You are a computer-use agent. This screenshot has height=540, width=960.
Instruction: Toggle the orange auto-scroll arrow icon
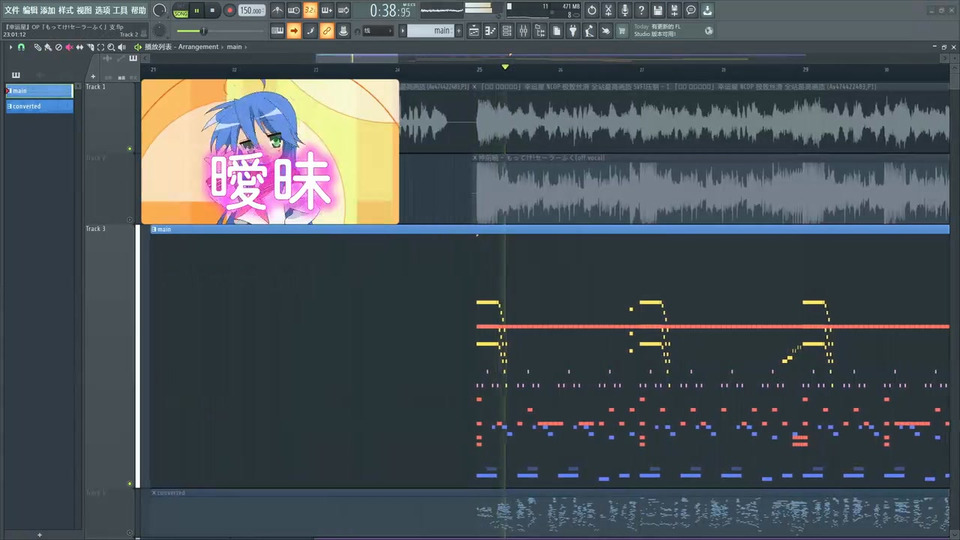click(x=294, y=31)
